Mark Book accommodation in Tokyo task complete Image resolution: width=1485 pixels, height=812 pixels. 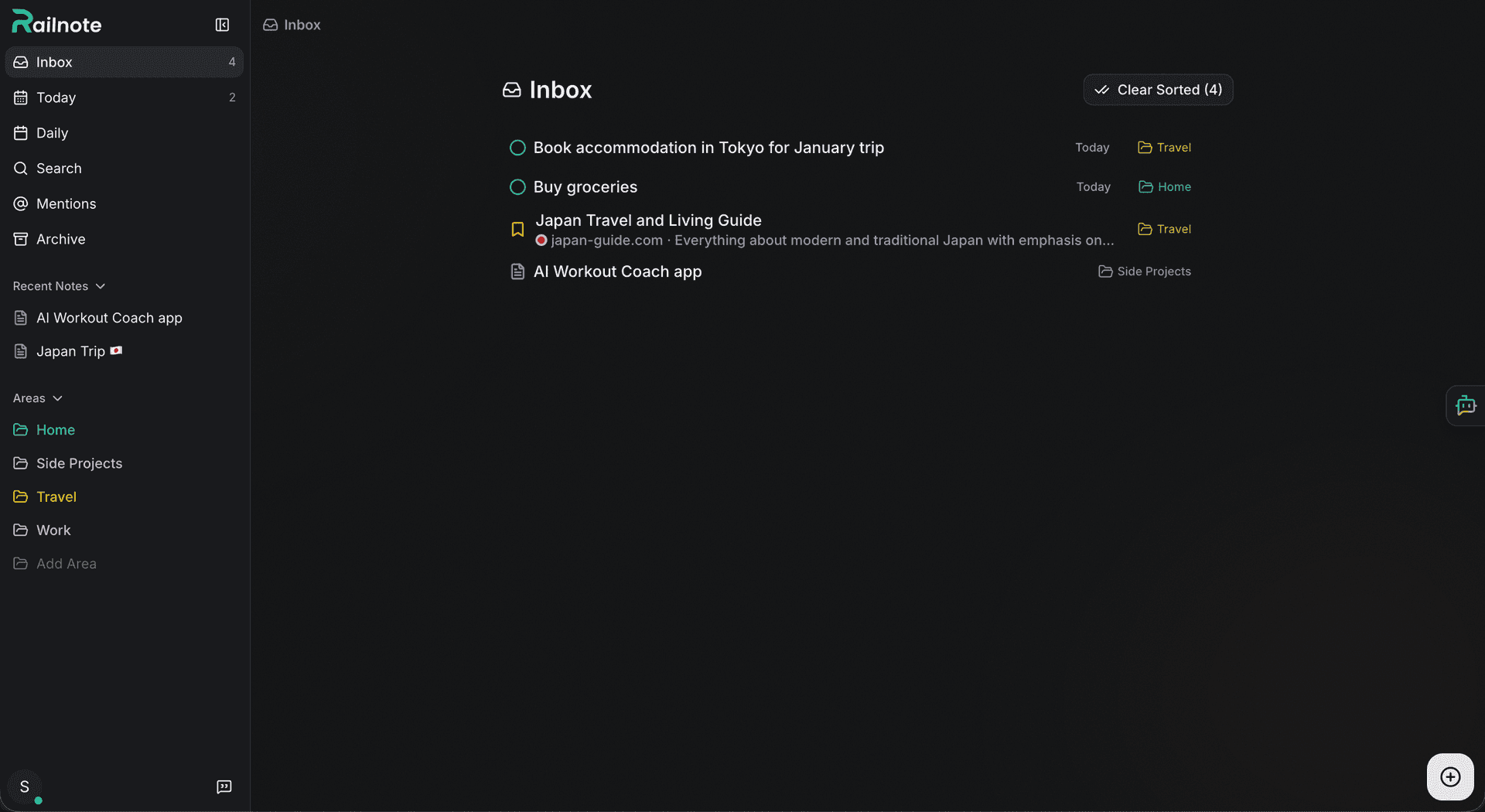(x=517, y=148)
